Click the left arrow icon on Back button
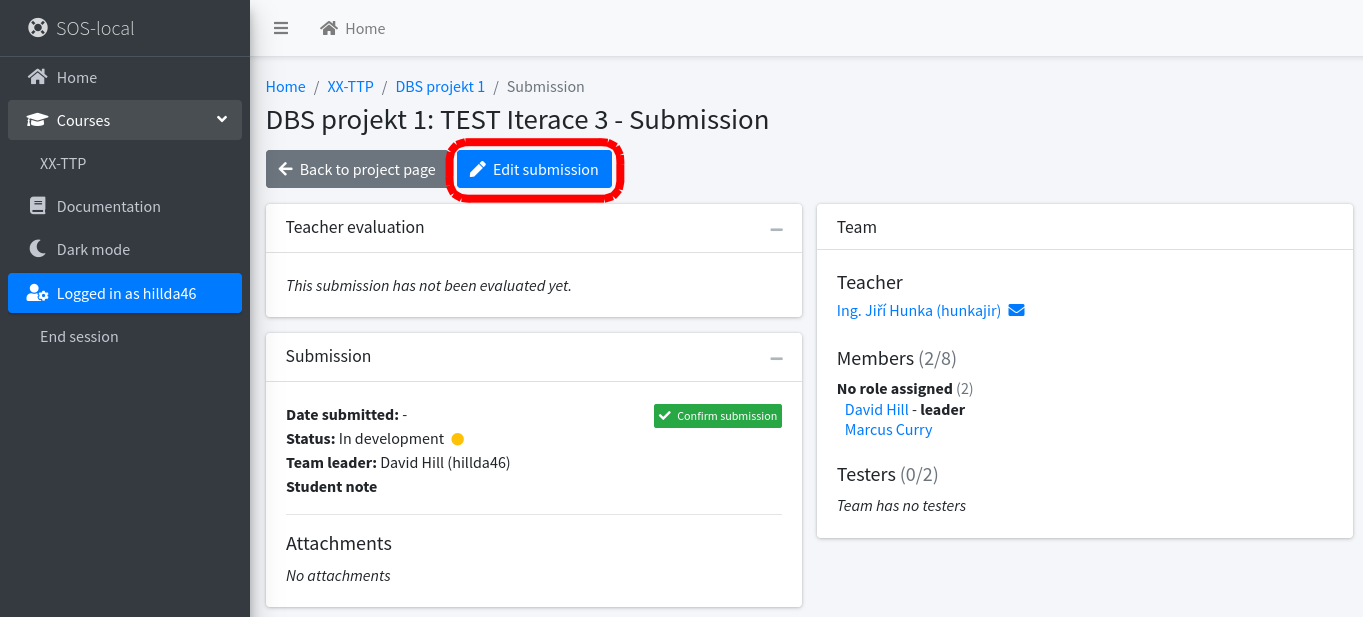 [x=285, y=169]
